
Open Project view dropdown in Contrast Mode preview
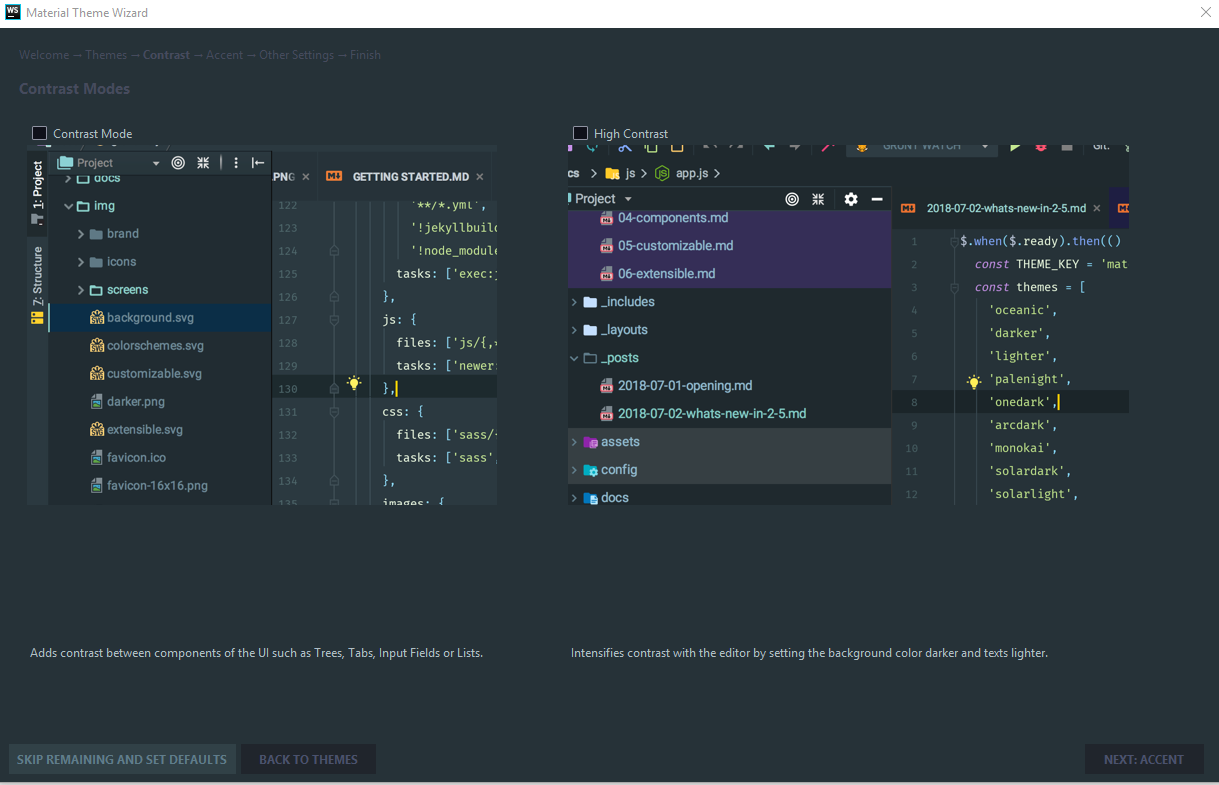point(156,163)
